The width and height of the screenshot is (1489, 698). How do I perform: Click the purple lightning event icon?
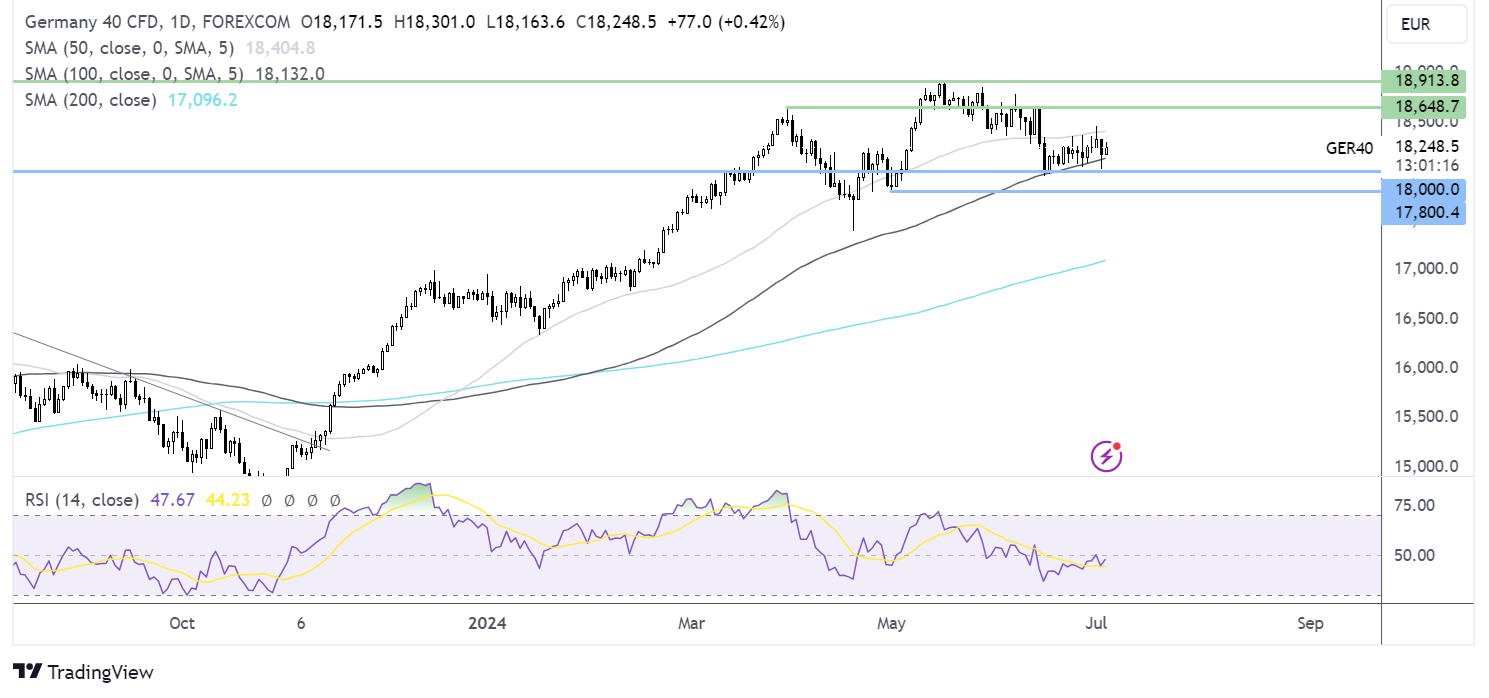(1106, 457)
